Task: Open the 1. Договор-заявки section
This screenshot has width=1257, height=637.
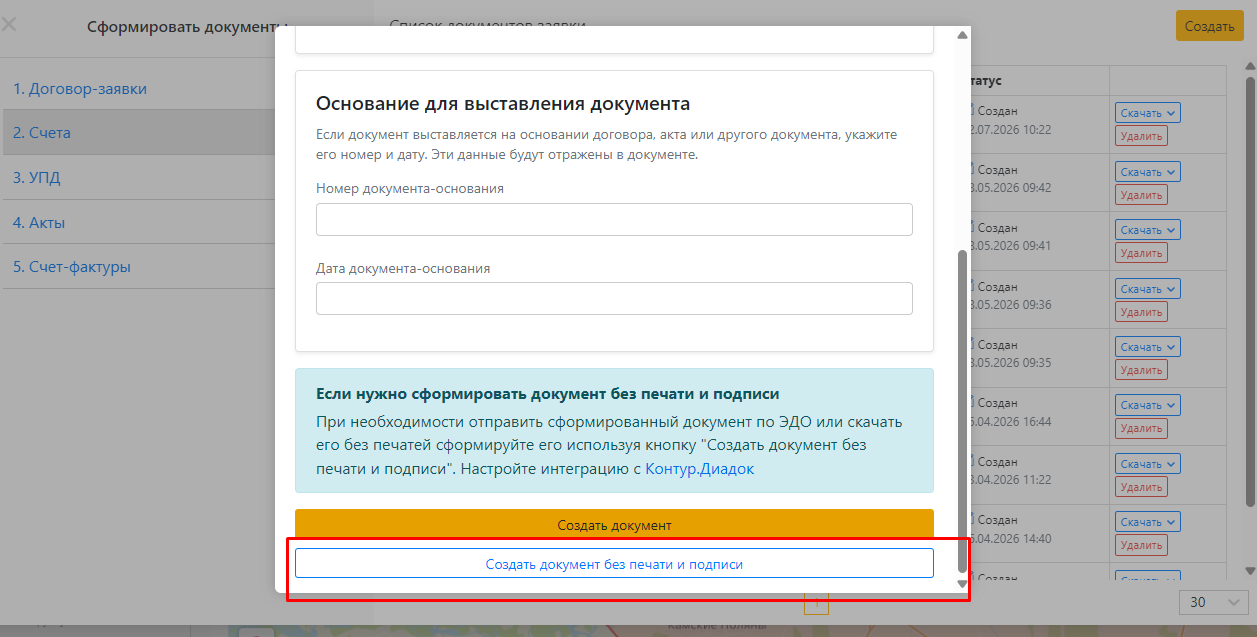Action: coord(80,89)
